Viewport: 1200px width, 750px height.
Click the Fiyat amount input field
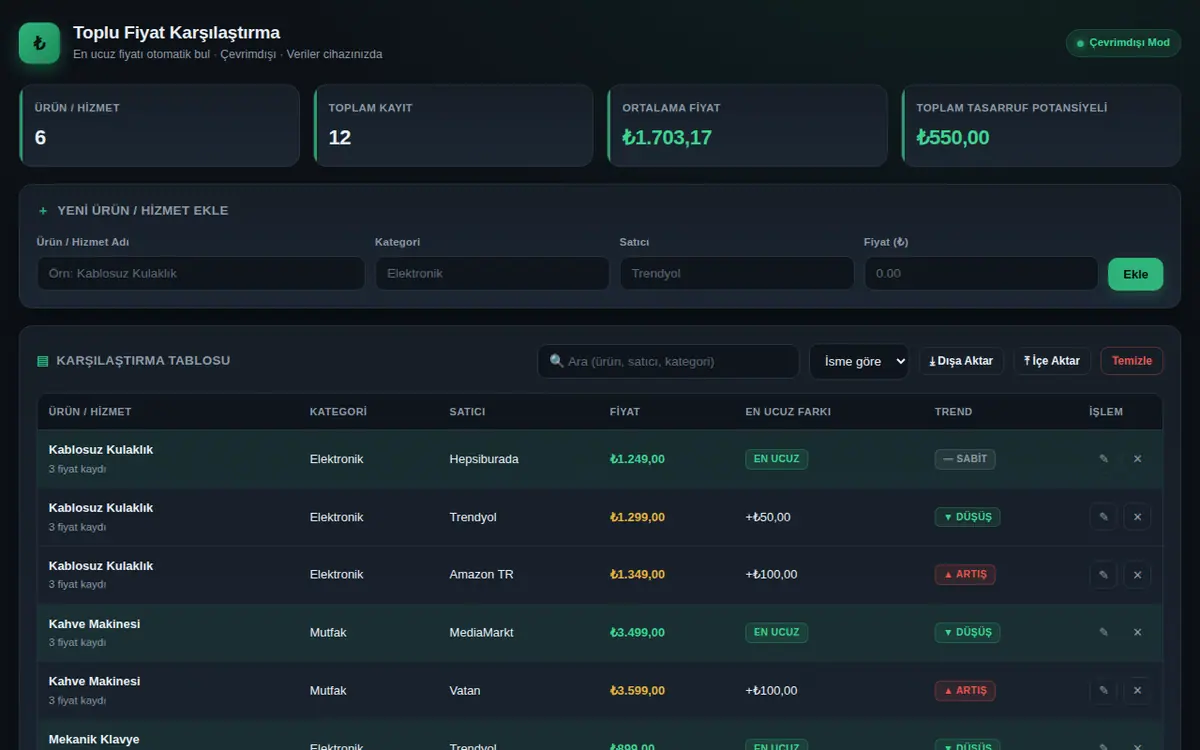981,274
